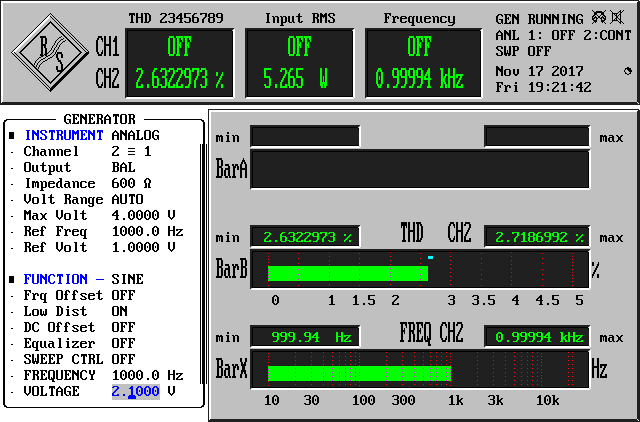This screenshot has height=422, width=640.
Task: Click the CH2 THD reading 2.6322973 %
Action: pos(179,79)
